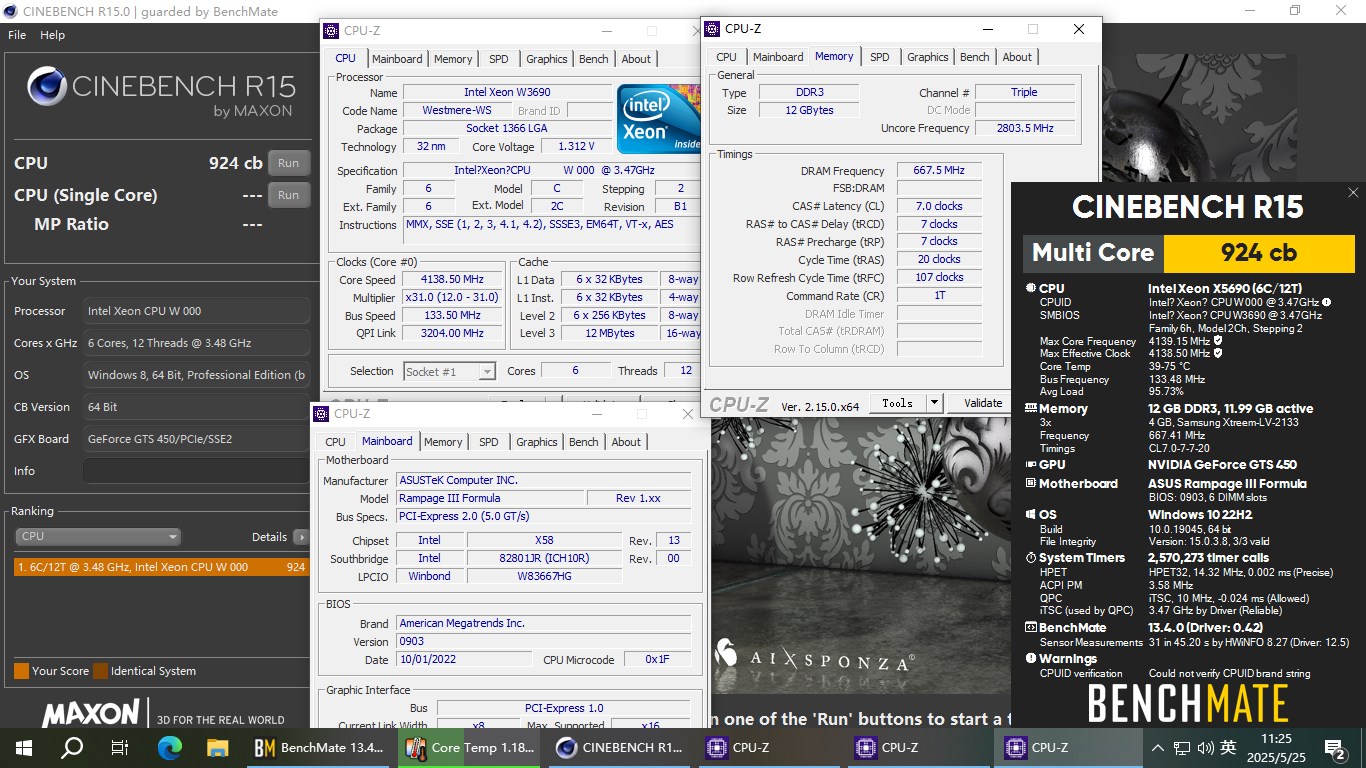
Task: Open the notification center icon
Action: click(x=1335, y=747)
